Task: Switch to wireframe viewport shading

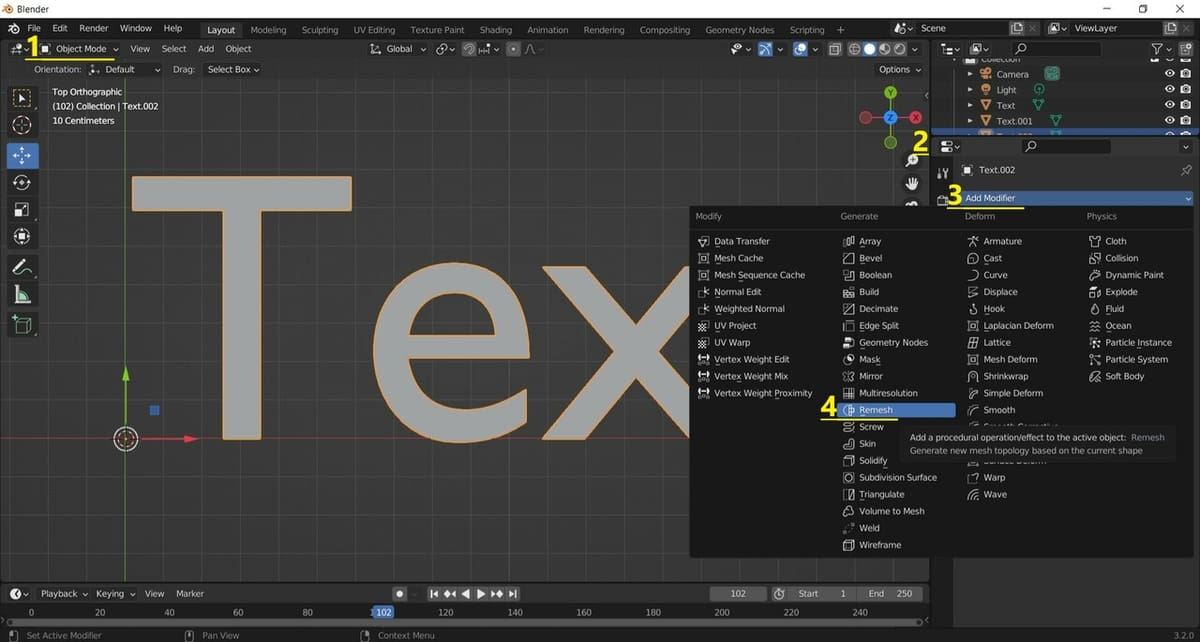Action: (855, 49)
